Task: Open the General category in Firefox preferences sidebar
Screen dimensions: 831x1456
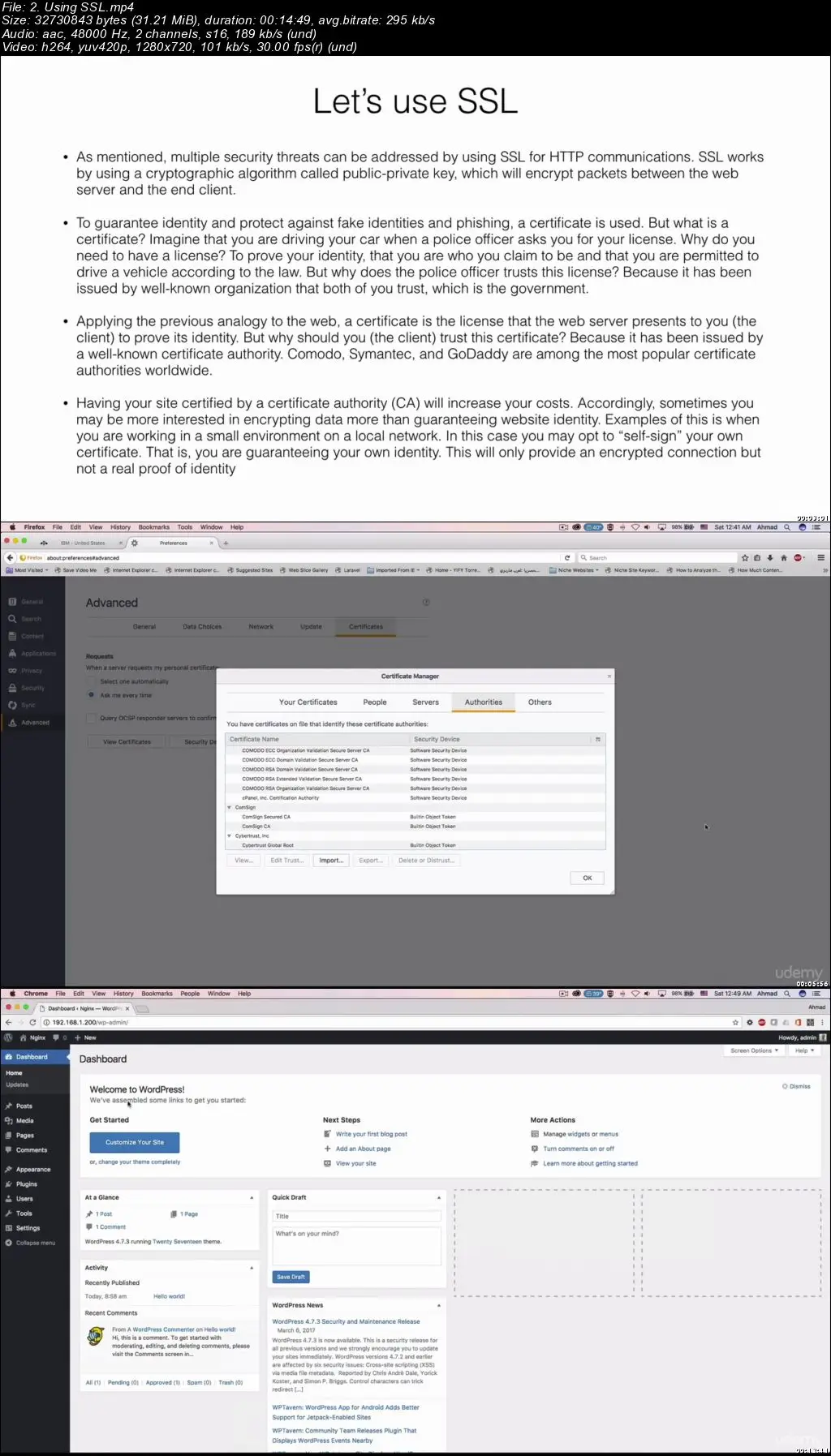Action: [x=27, y=602]
